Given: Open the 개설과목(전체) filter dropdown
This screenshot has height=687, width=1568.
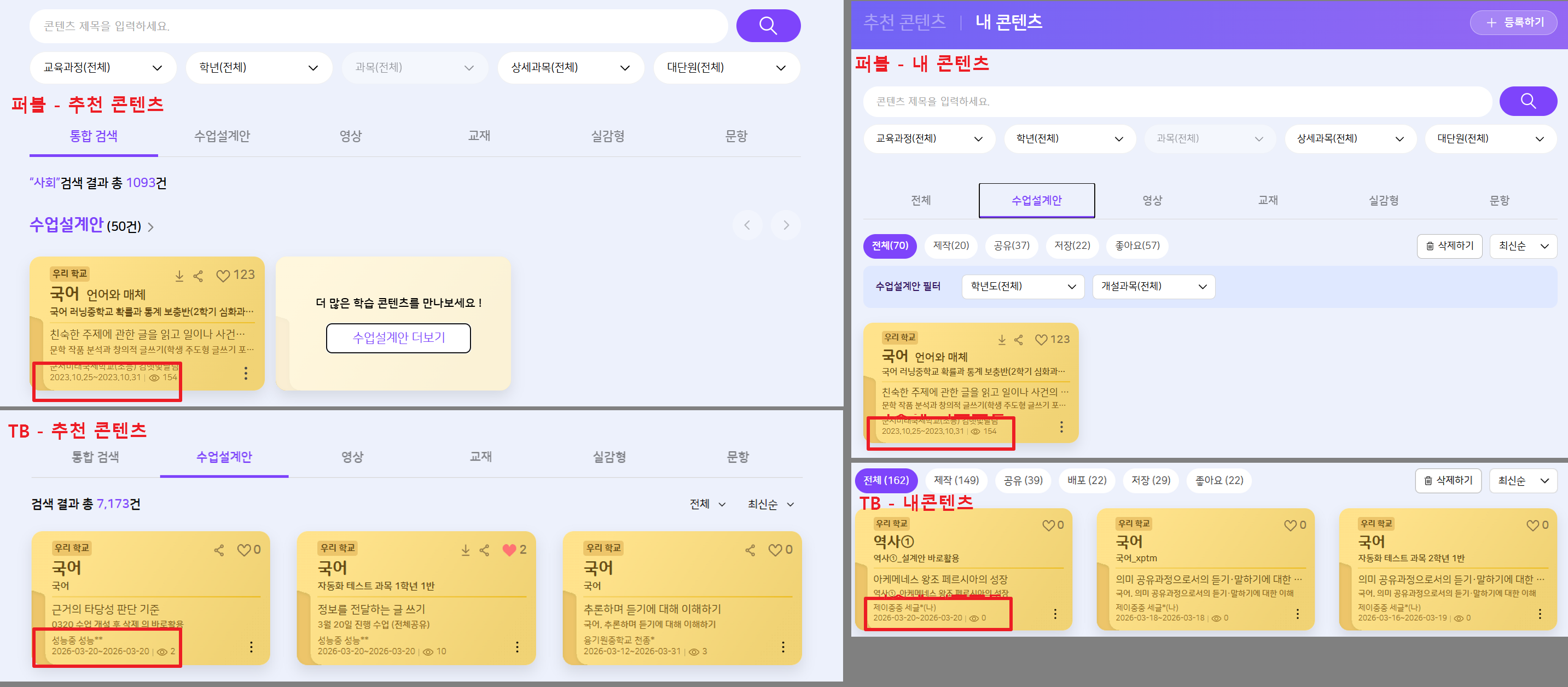Looking at the screenshot, I should coord(1153,286).
